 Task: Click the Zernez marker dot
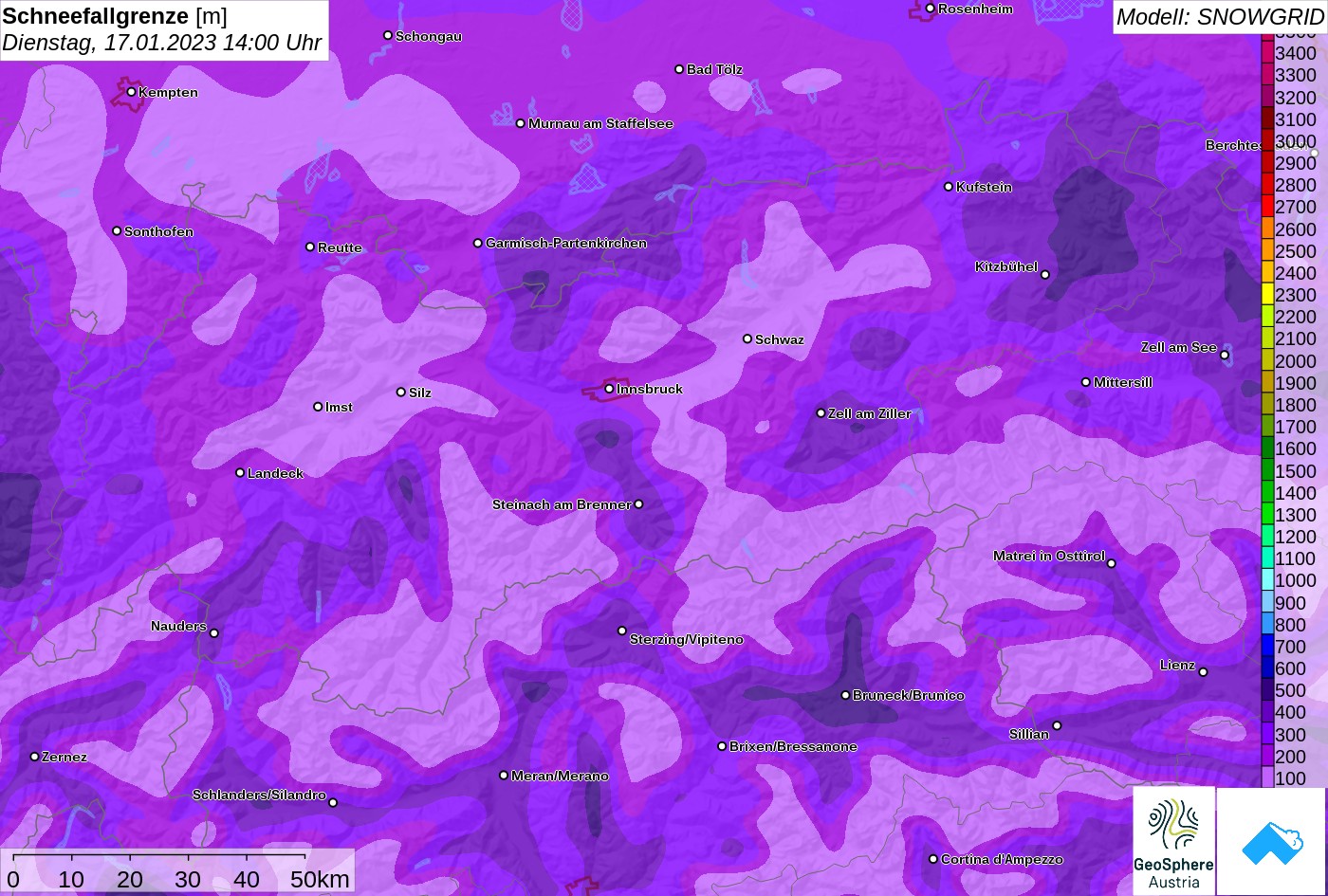click(x=35, y=757)
